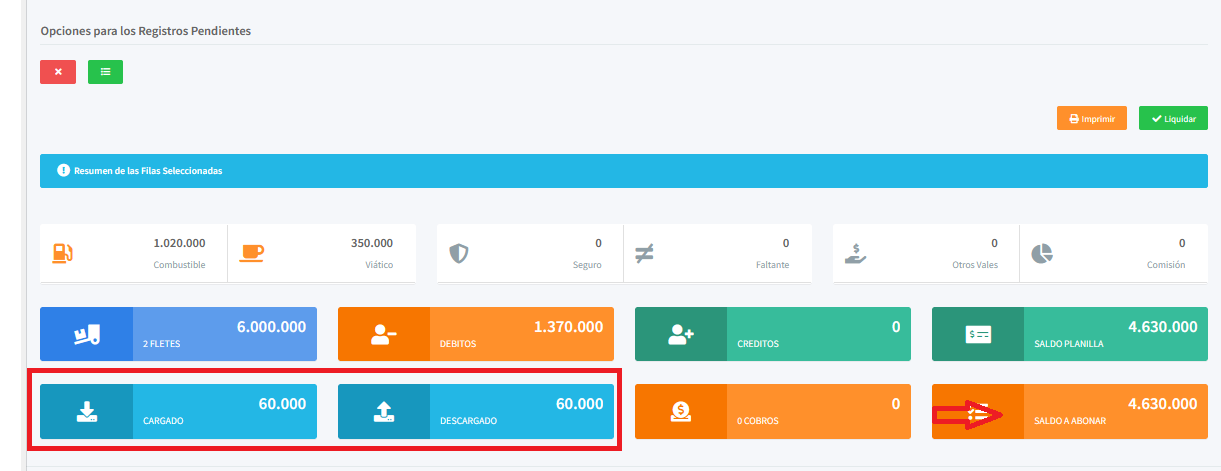Image resolution: width=1221 pixels, height=471 pixels.
Task: Click the Comisión pie chart icon
Action: 1042,254
